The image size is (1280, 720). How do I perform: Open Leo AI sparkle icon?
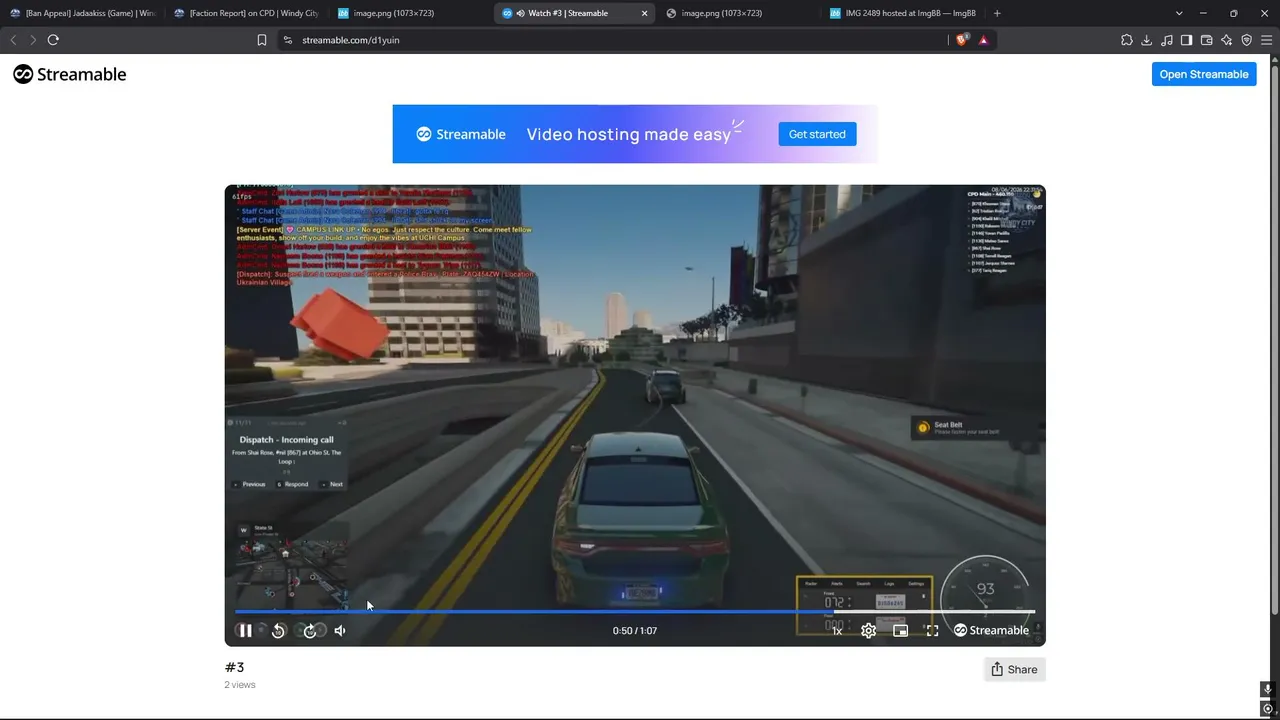tap(1227, 40)
